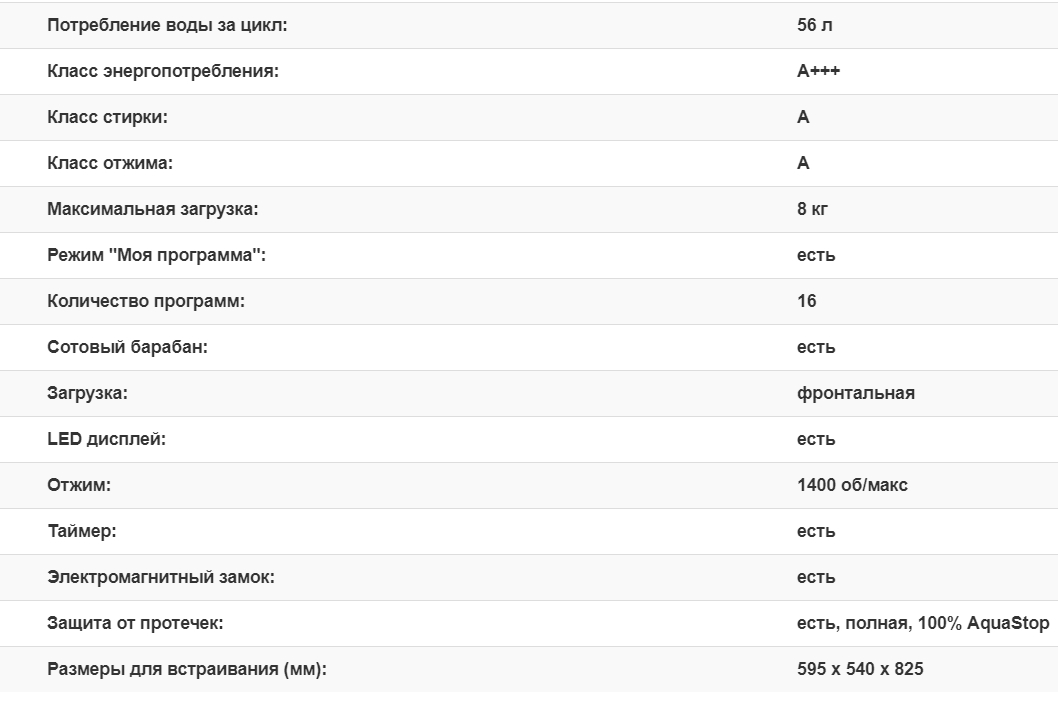
Task: Click the 'есть, полная, 100% AquaStop' value
Action: 922,623
